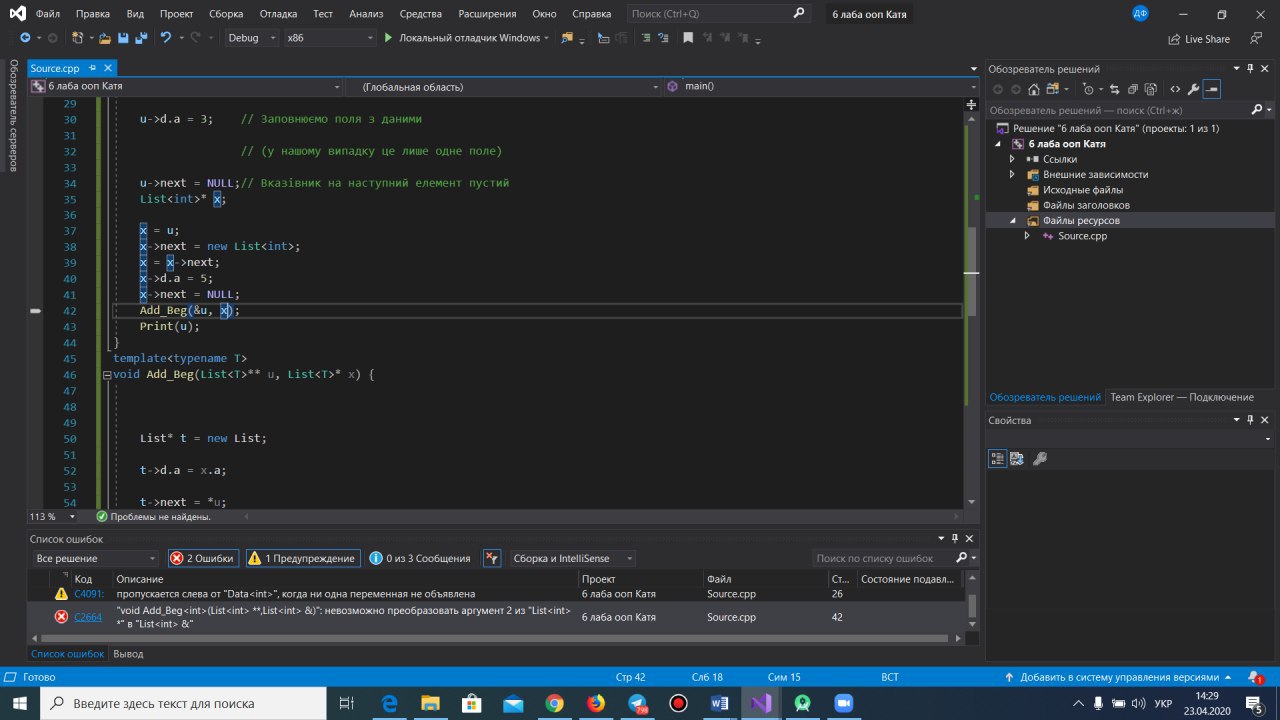Open Properties wrench icon in Solution Explorer
Viewport: 1280px width, 720px height.
[x=1193, y=89]
